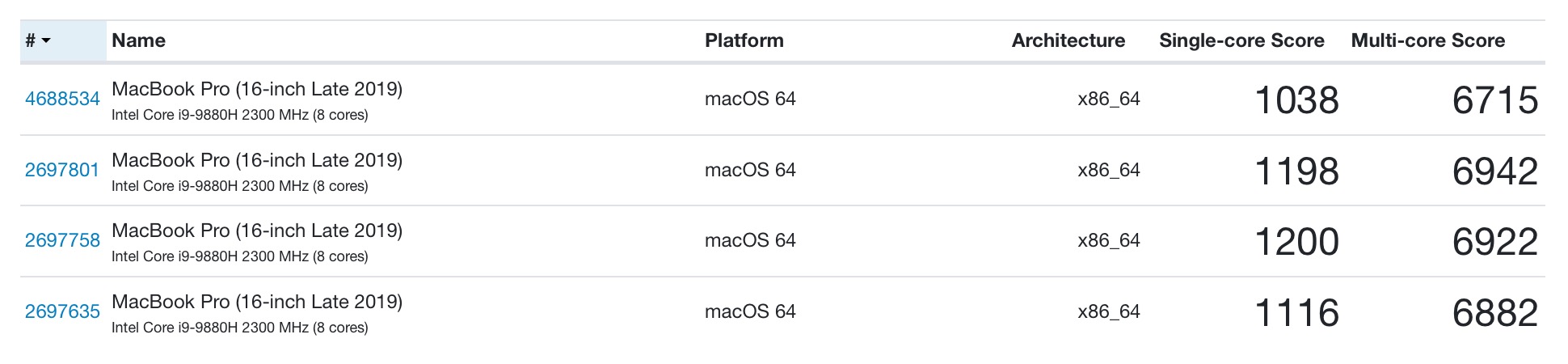Sort table by Name column header
The image size is (1568, 364).
(138, 40)
